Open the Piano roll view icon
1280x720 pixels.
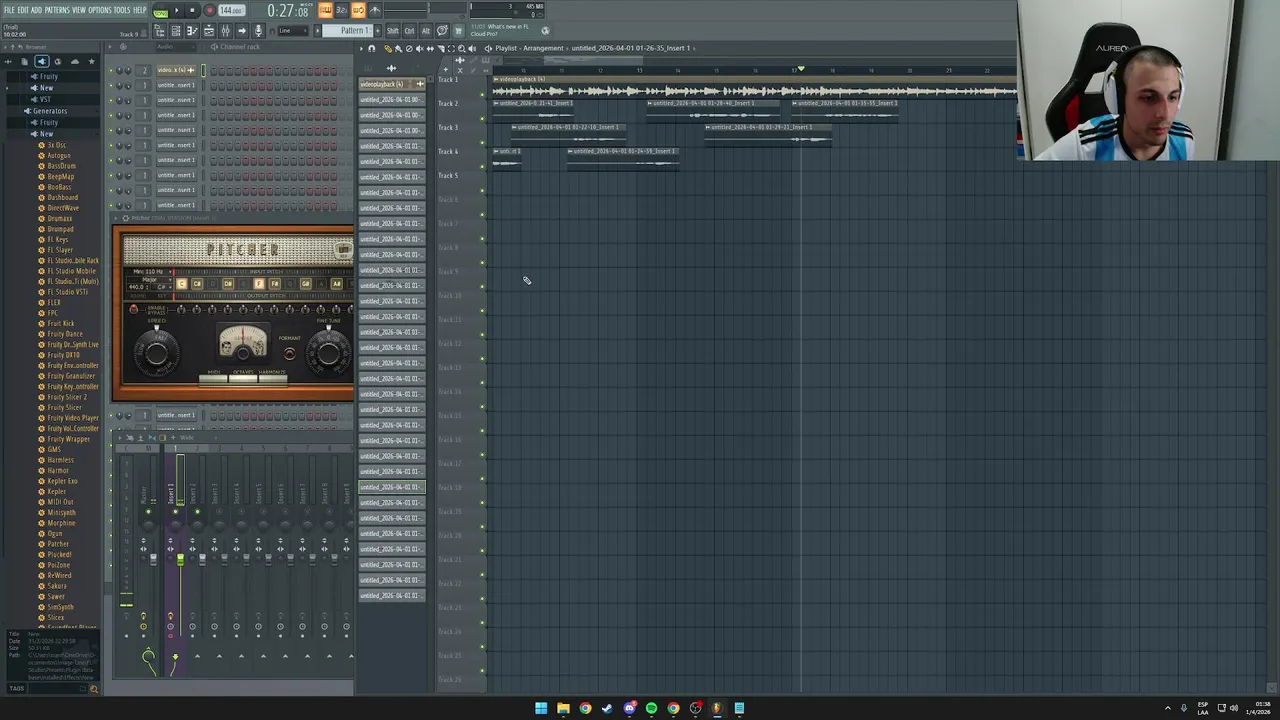click(192, 31)
